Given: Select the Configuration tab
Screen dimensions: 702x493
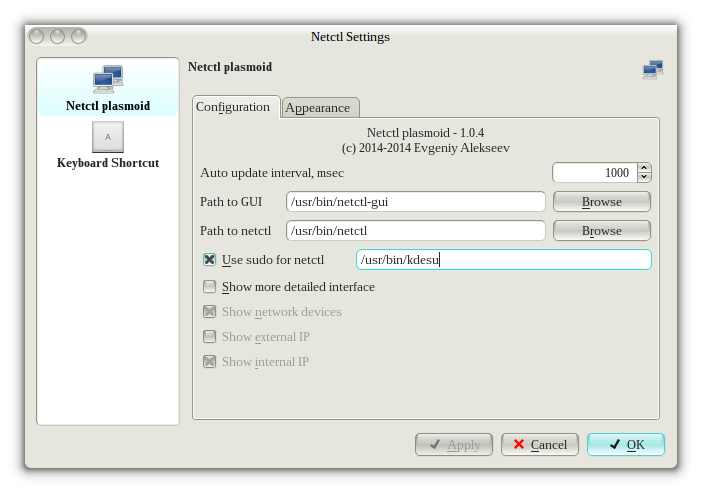Looking at the screenshot, I should pyautogui.click(x=233, y=107).
